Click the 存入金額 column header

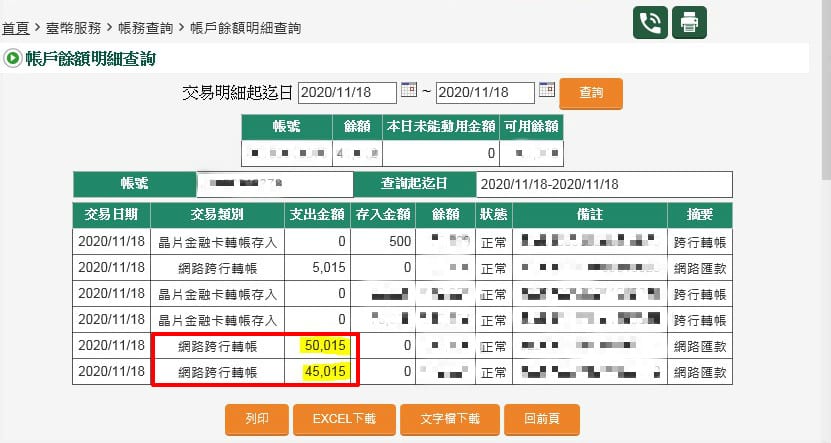pos(383,215)
